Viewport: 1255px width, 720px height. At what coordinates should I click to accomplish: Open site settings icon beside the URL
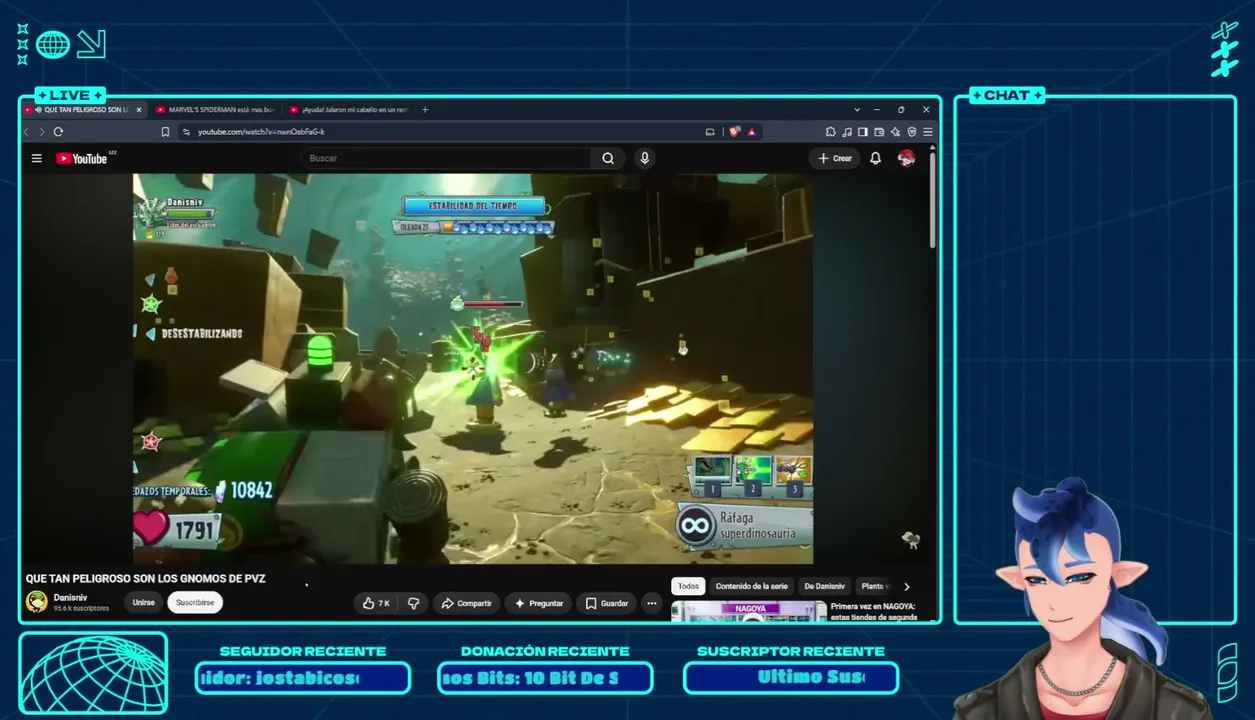pos(186,132)
